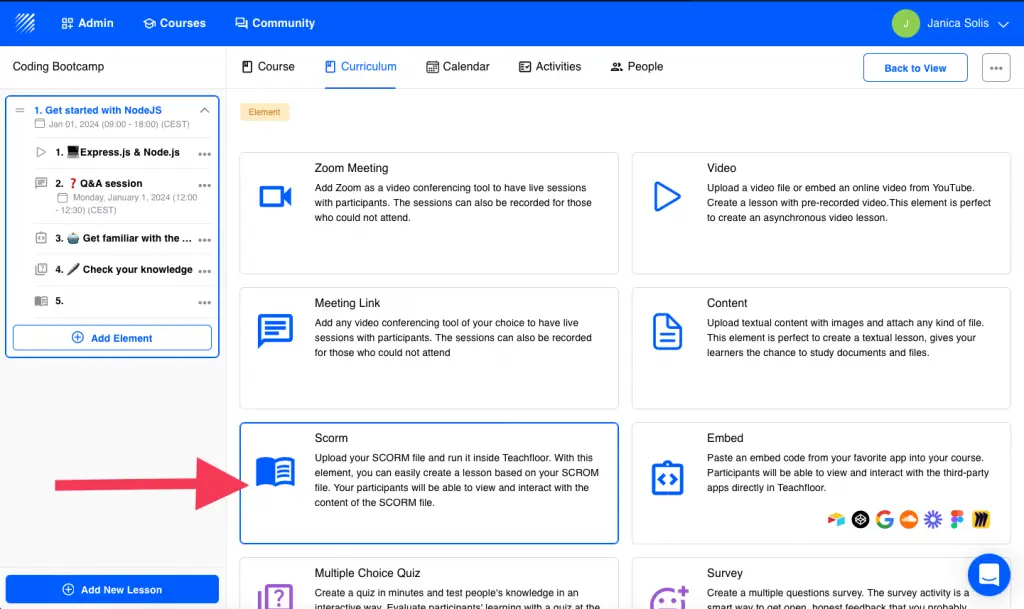Click the SoundCloud icon under Embed

tap(908, 519)
